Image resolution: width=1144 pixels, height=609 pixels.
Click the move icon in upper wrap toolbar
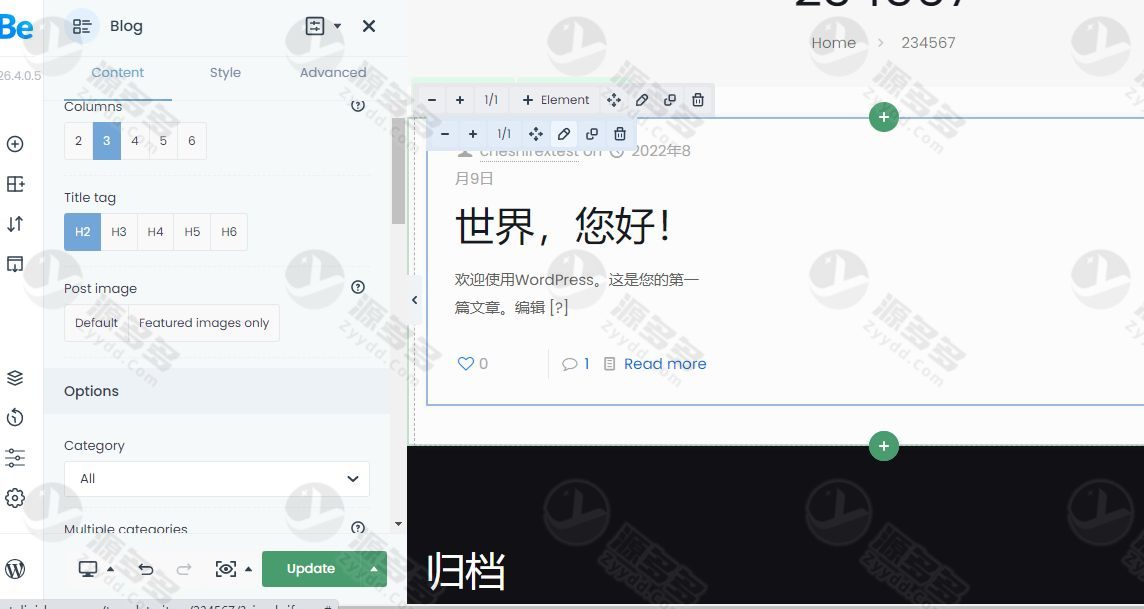pos(614,100)
